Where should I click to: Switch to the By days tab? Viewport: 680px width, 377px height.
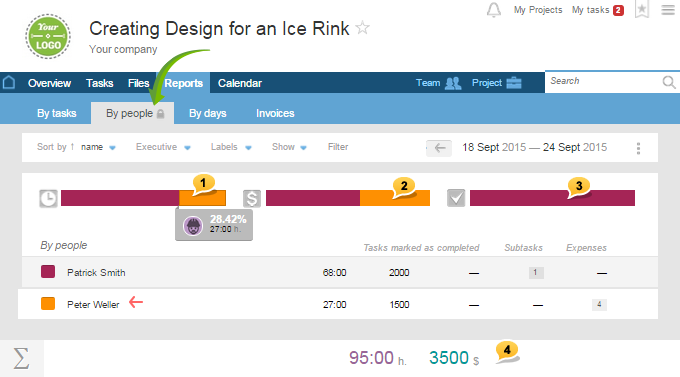(208, 113)
